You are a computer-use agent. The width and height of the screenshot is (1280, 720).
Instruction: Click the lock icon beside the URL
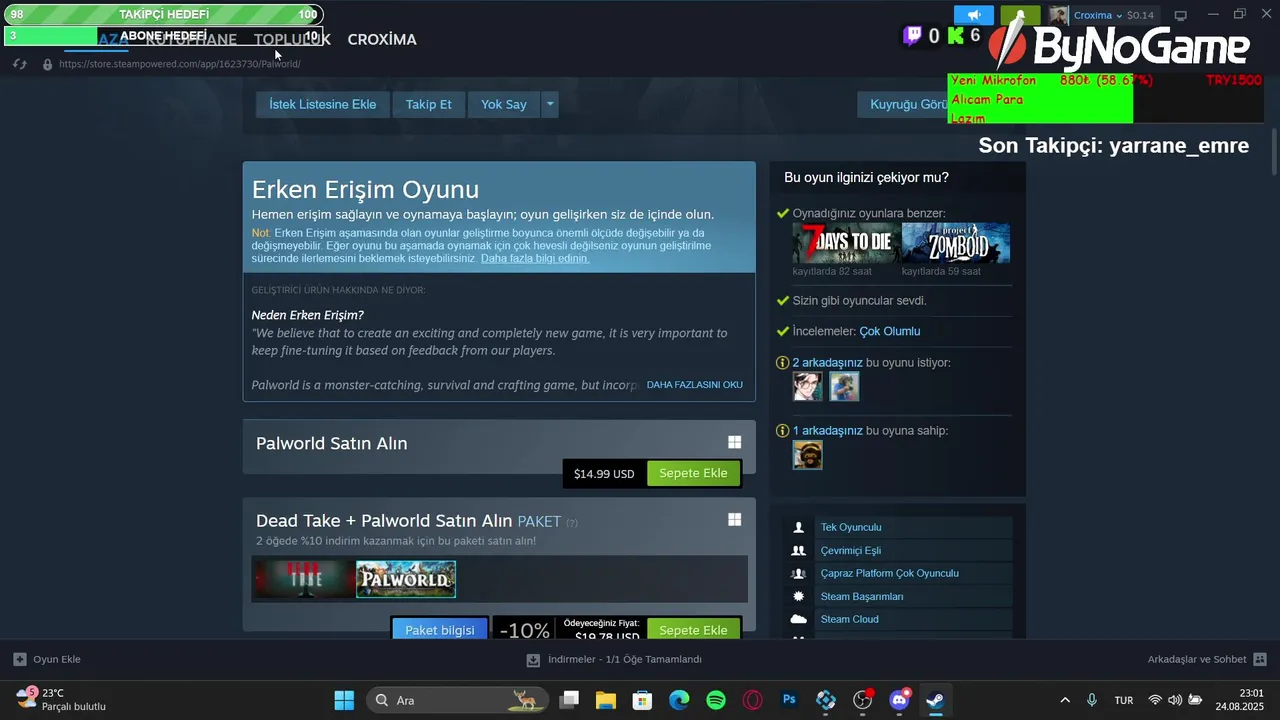(47, 64)
